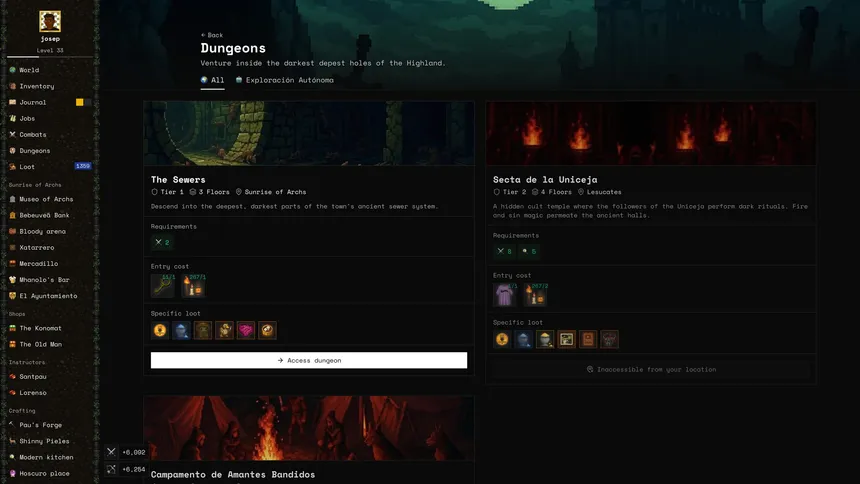The width and height of the screenshot is (860, 484).
Task: Open the Loot page with 1359 badge
Action: tap(27, 167)
